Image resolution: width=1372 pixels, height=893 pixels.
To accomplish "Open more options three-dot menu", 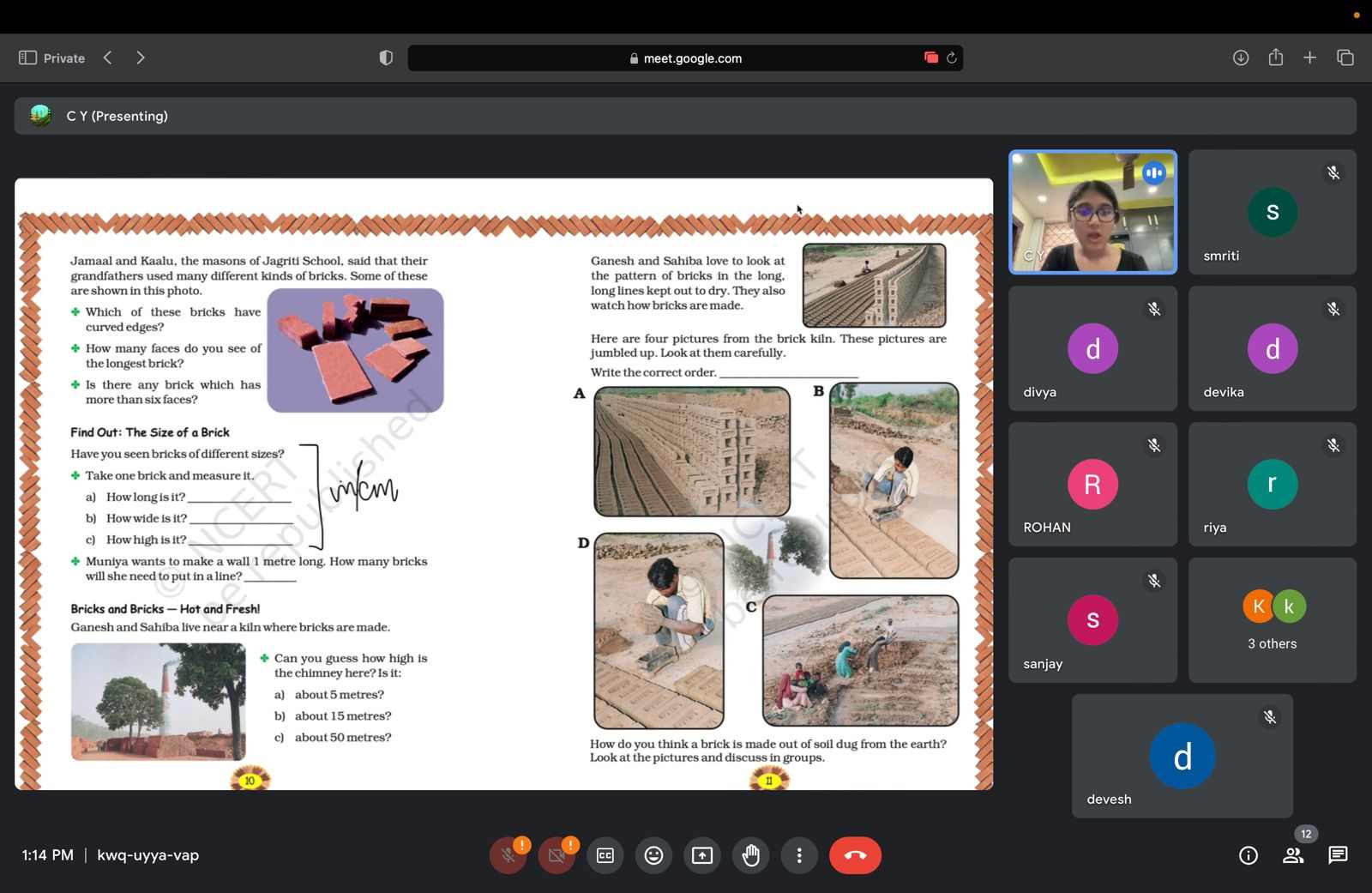I will coord(799,856).
